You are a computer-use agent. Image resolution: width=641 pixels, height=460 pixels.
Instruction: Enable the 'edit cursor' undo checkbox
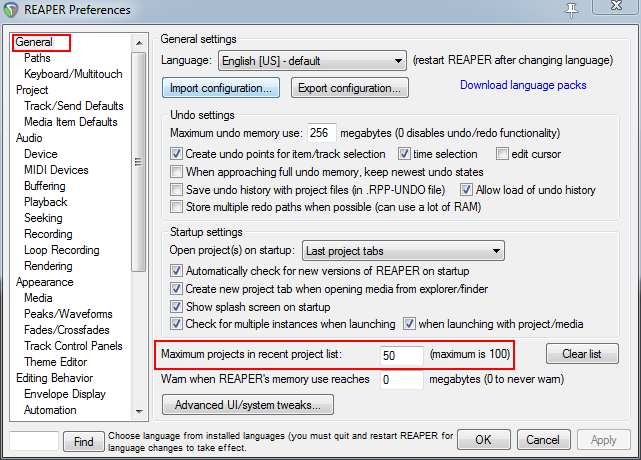(x=503, y=154)
